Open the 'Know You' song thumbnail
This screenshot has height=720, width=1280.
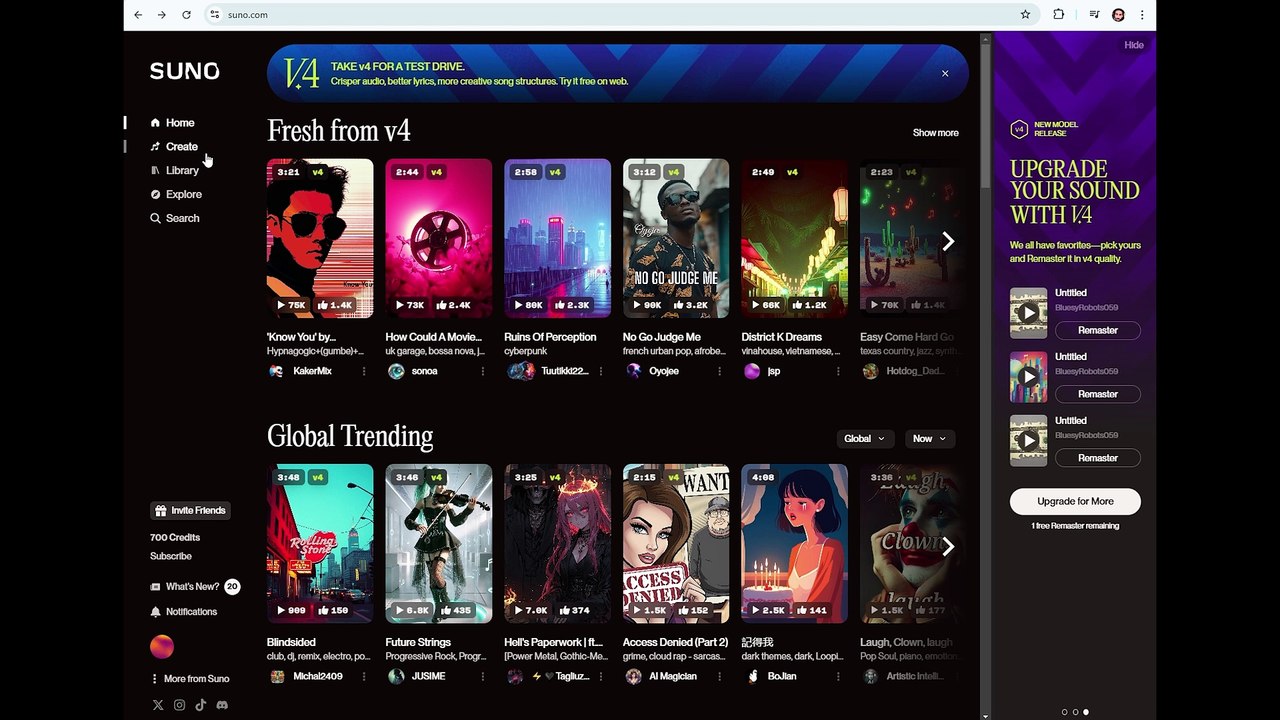(320, 239)
